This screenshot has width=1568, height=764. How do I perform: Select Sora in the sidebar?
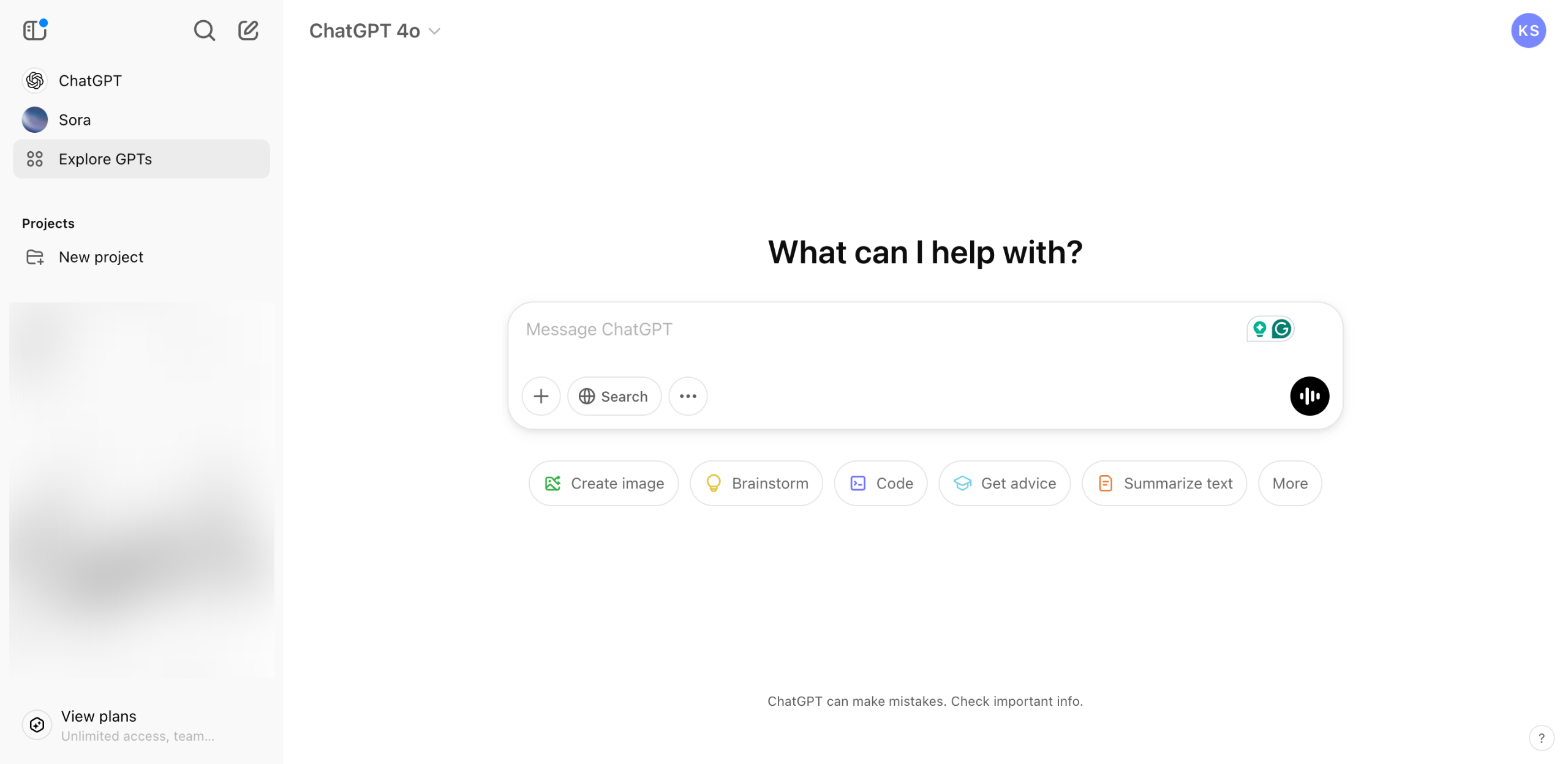click(141, 119)
